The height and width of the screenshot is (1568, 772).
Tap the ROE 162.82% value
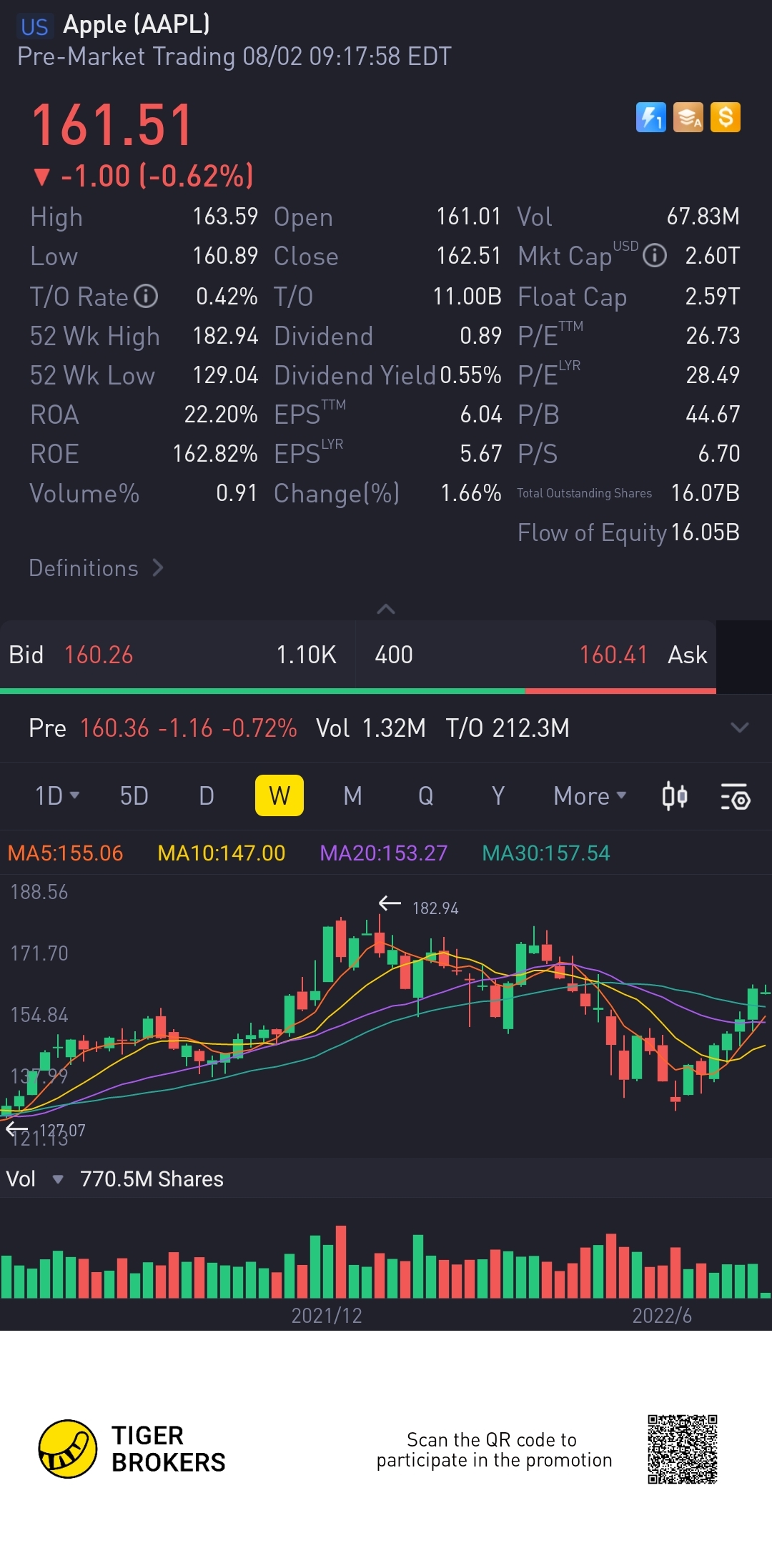pyautogui.click(x=215, y=453)
